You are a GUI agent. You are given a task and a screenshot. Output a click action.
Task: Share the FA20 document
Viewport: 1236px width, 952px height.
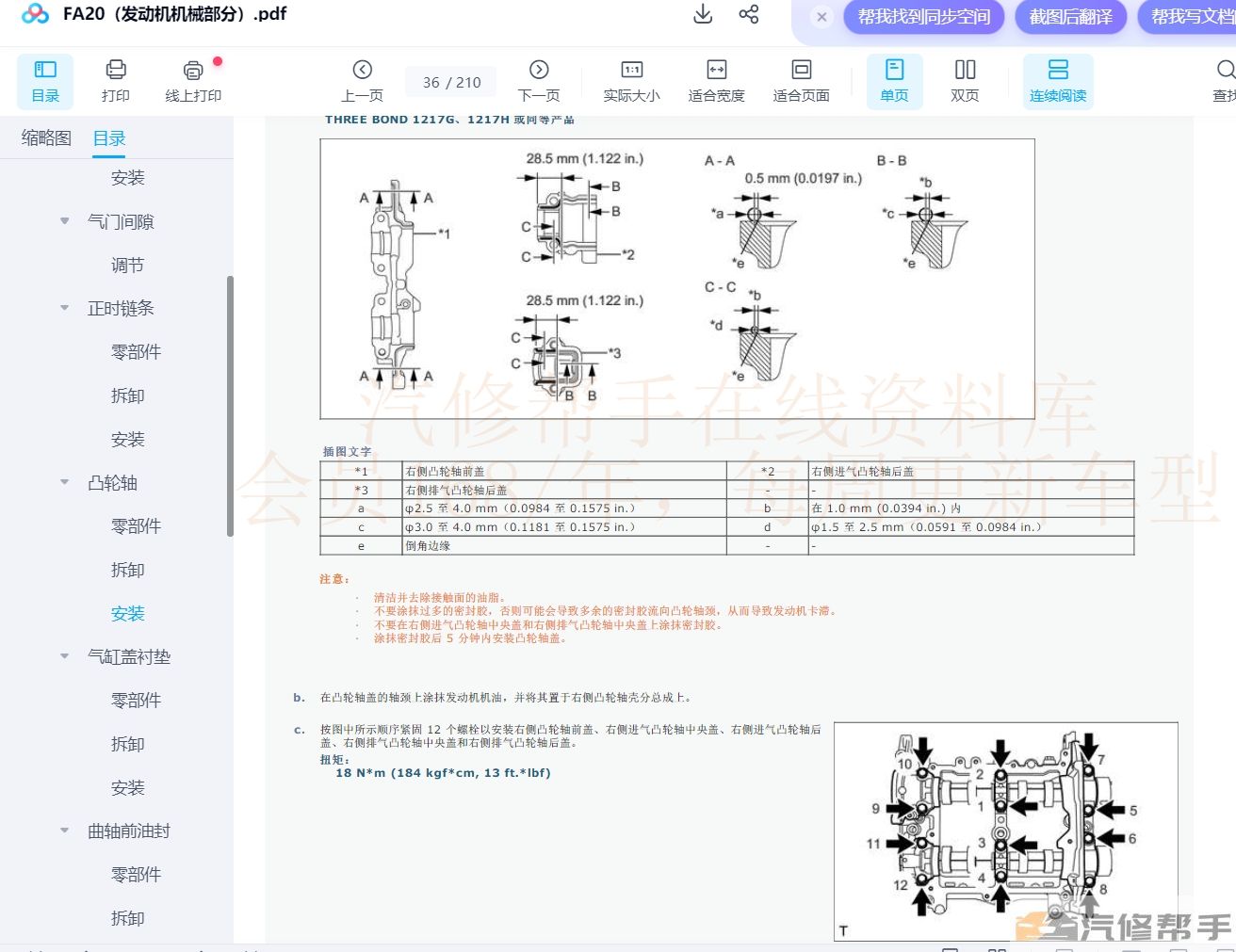(x=749, y=14)
